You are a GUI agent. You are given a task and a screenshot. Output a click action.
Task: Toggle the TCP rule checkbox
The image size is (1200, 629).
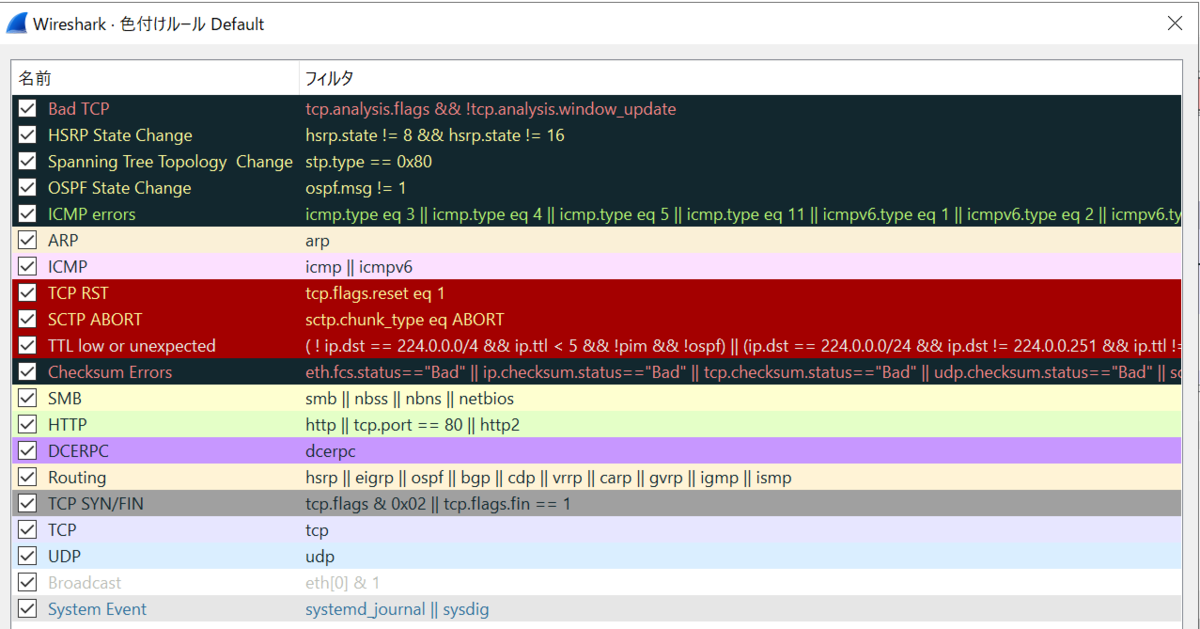[x=27, y=530]
